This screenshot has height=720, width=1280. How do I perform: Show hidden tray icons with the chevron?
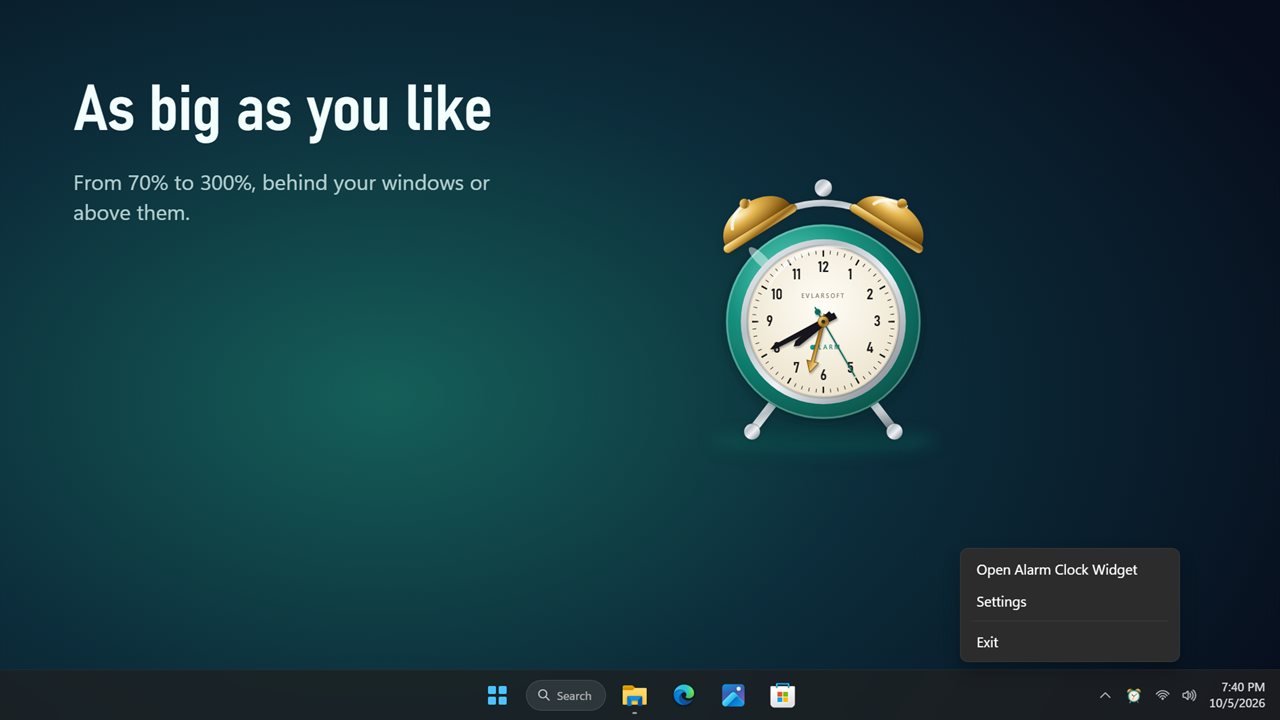pyautogui.click(x=1105, y=695)
